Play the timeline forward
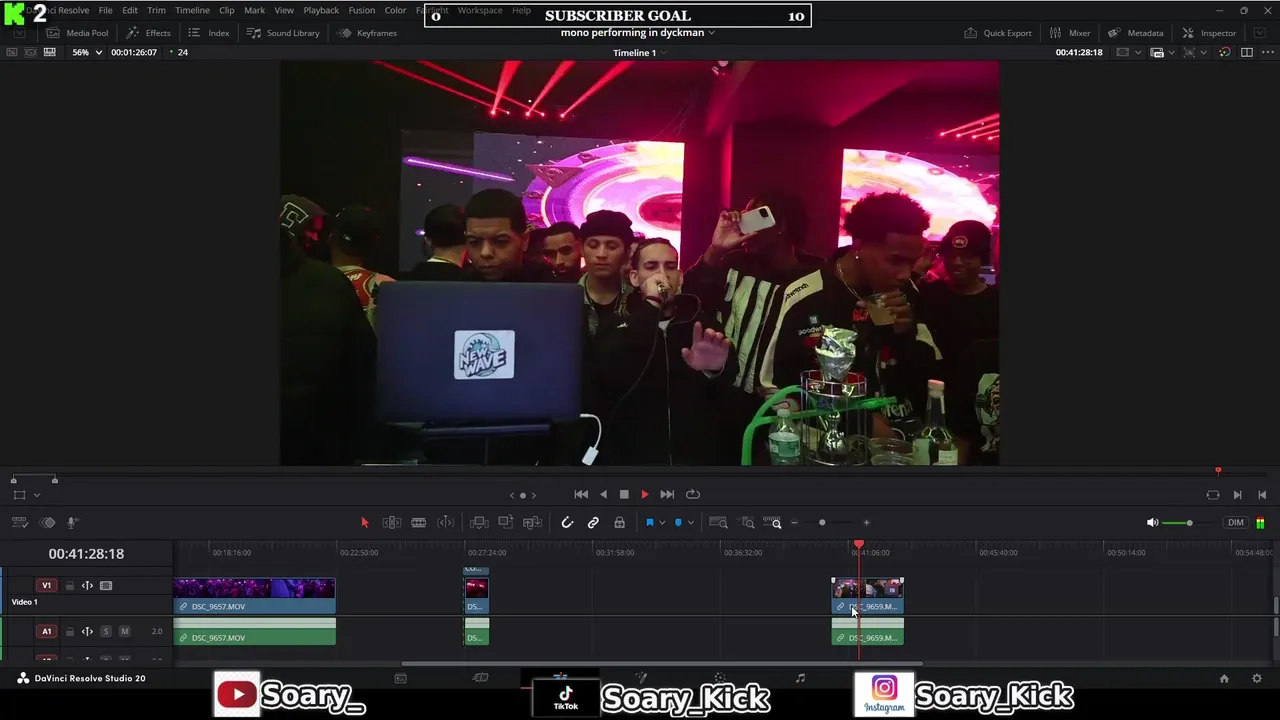Viewport: 1280px width, 720px height. point(645,495)
